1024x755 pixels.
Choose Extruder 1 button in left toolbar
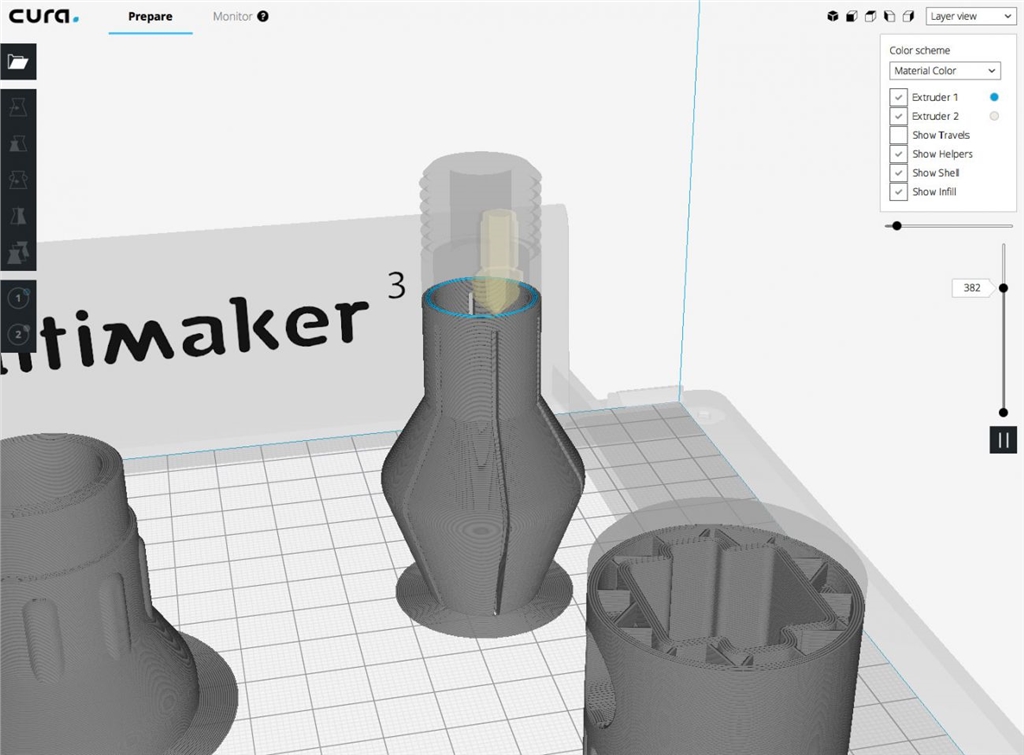(18, 298)
